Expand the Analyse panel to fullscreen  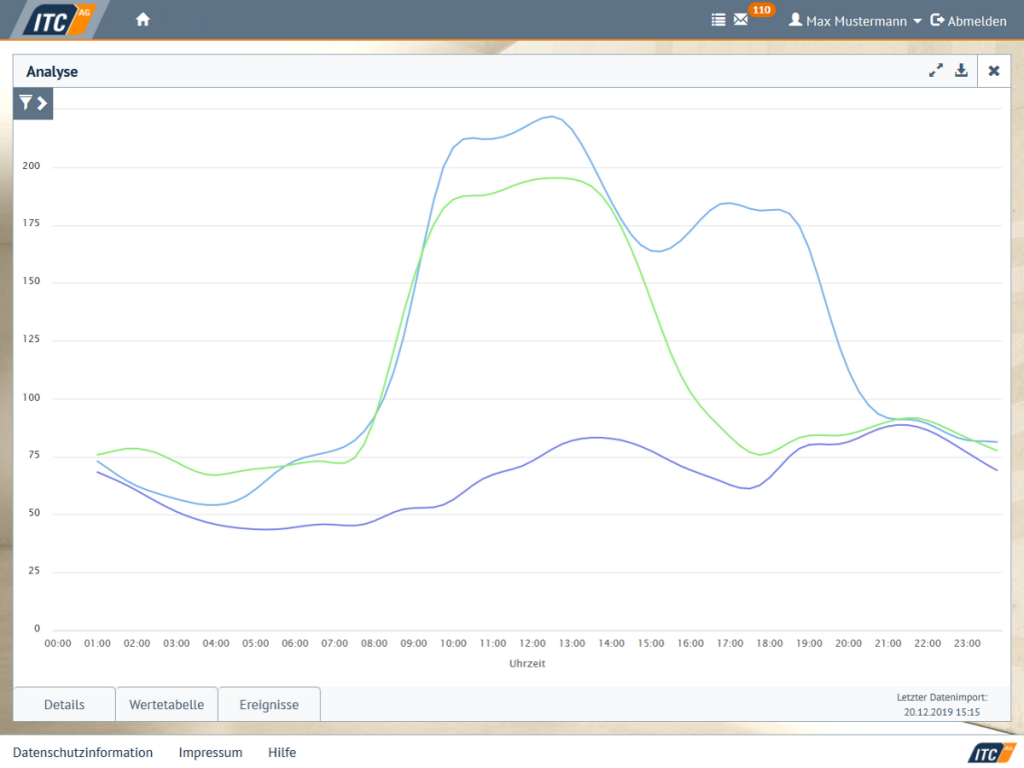(x=936, y=70)
